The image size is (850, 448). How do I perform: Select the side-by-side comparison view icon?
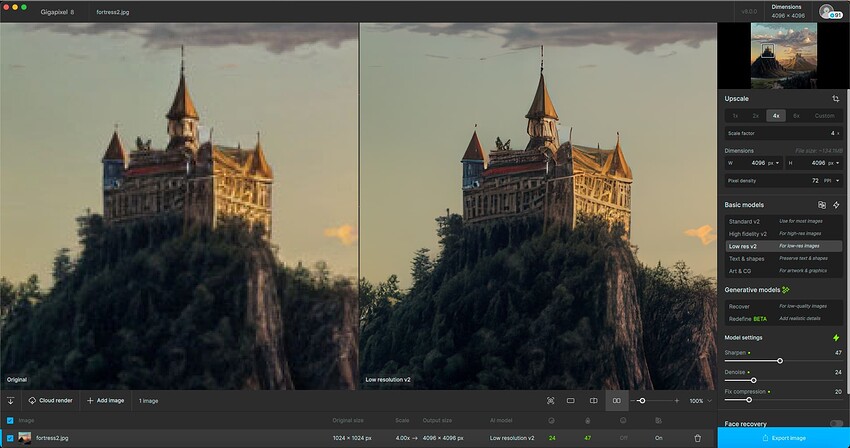616,401
